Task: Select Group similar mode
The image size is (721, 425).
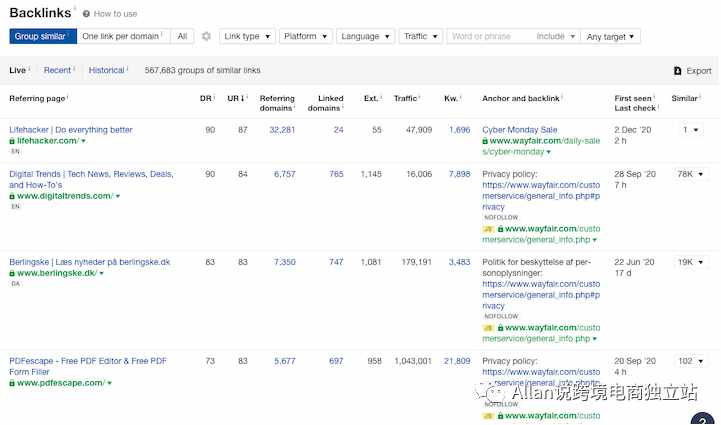Action: click(x=43, y=36)
